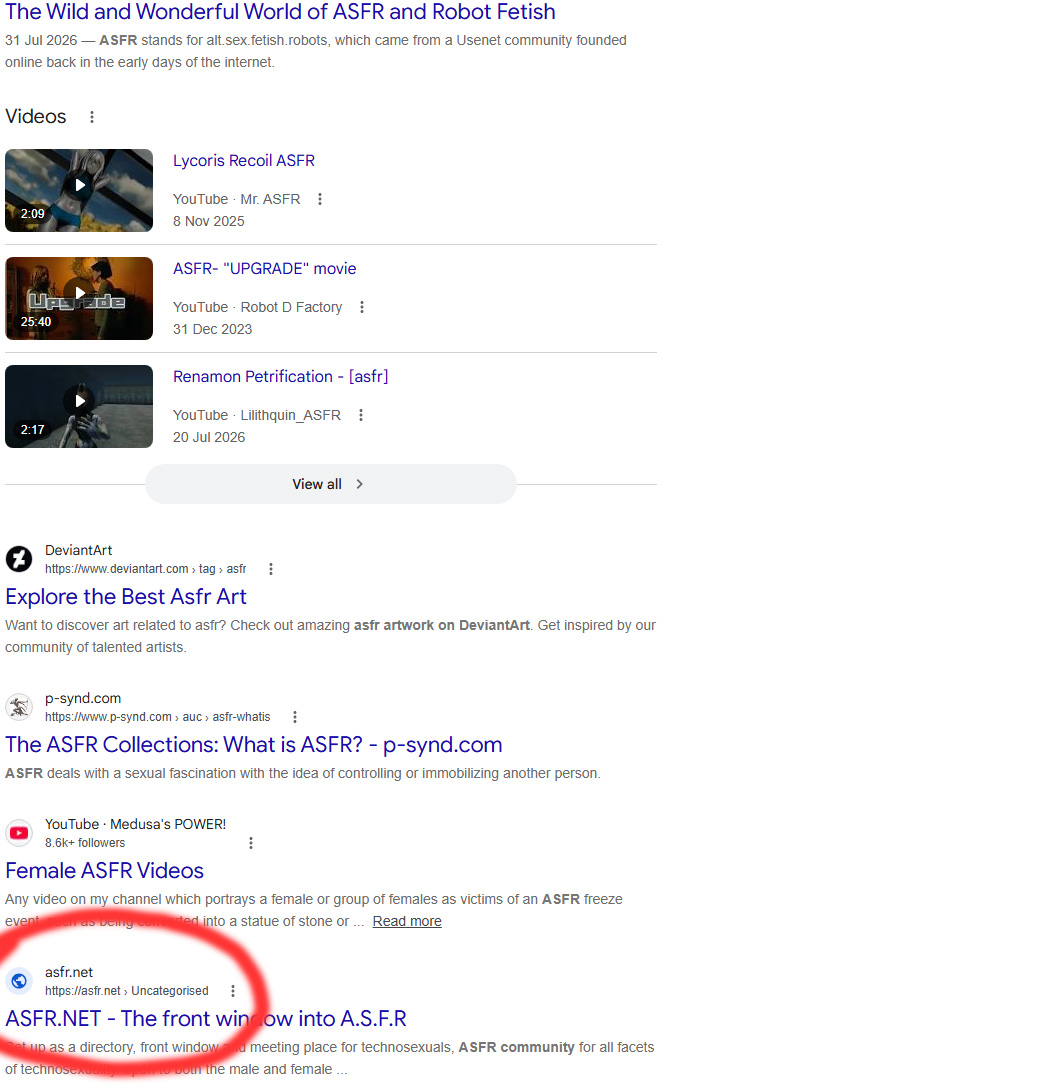
Task: Open the ASFR.NET front window result title
Action: tap(206, 1019)
